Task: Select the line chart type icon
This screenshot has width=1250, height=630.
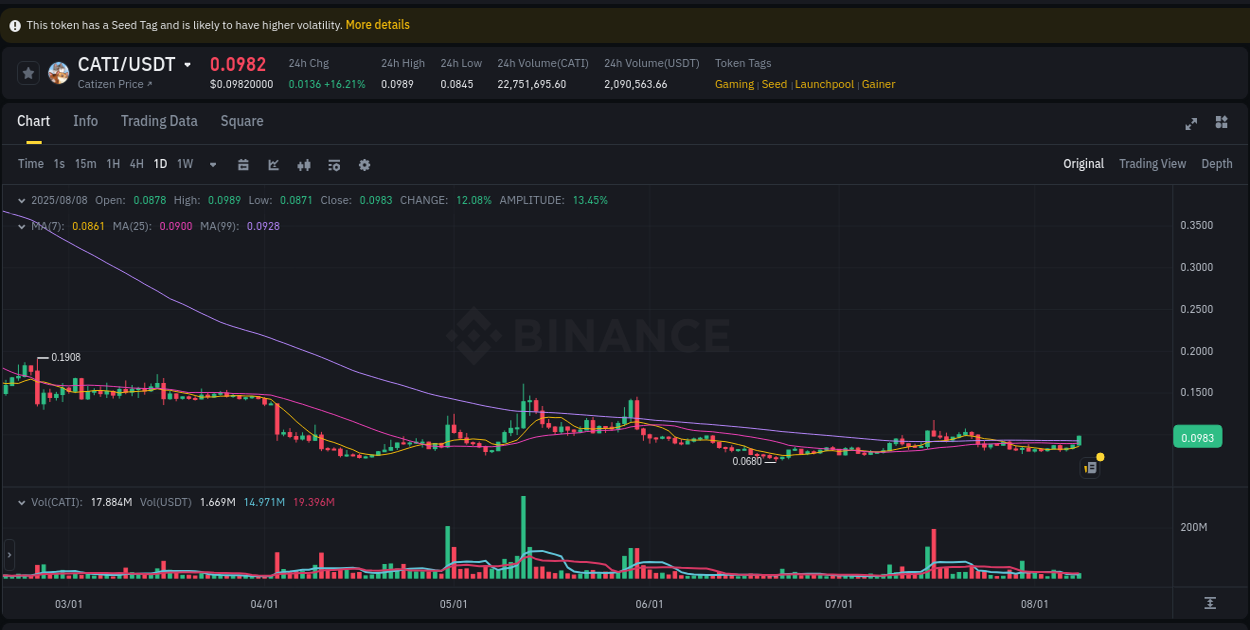Action: point(273,164)
